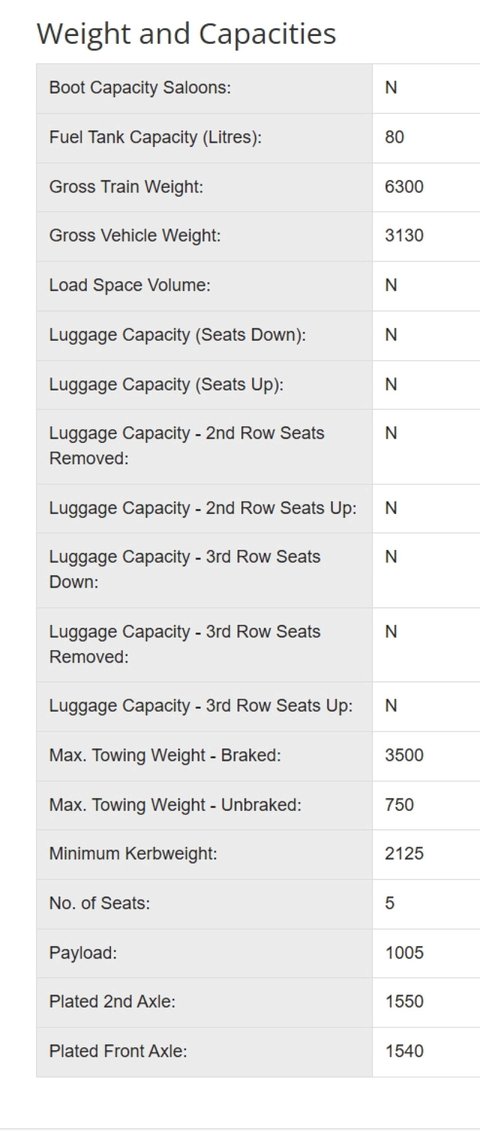Click the Max Towing Weight Braked value 3500
The width and height of the screenshot is (480, 1134).
[404, 755]
